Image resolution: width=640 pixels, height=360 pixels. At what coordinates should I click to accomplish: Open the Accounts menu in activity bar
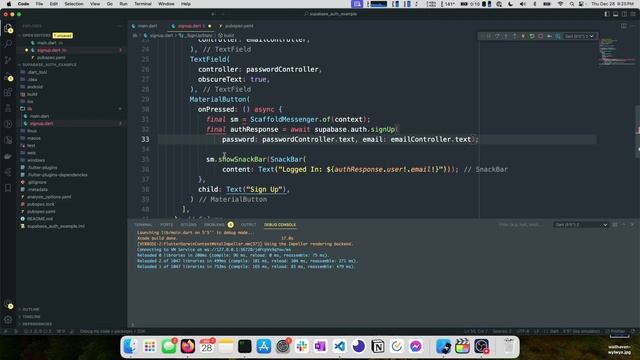click(8, 304)
